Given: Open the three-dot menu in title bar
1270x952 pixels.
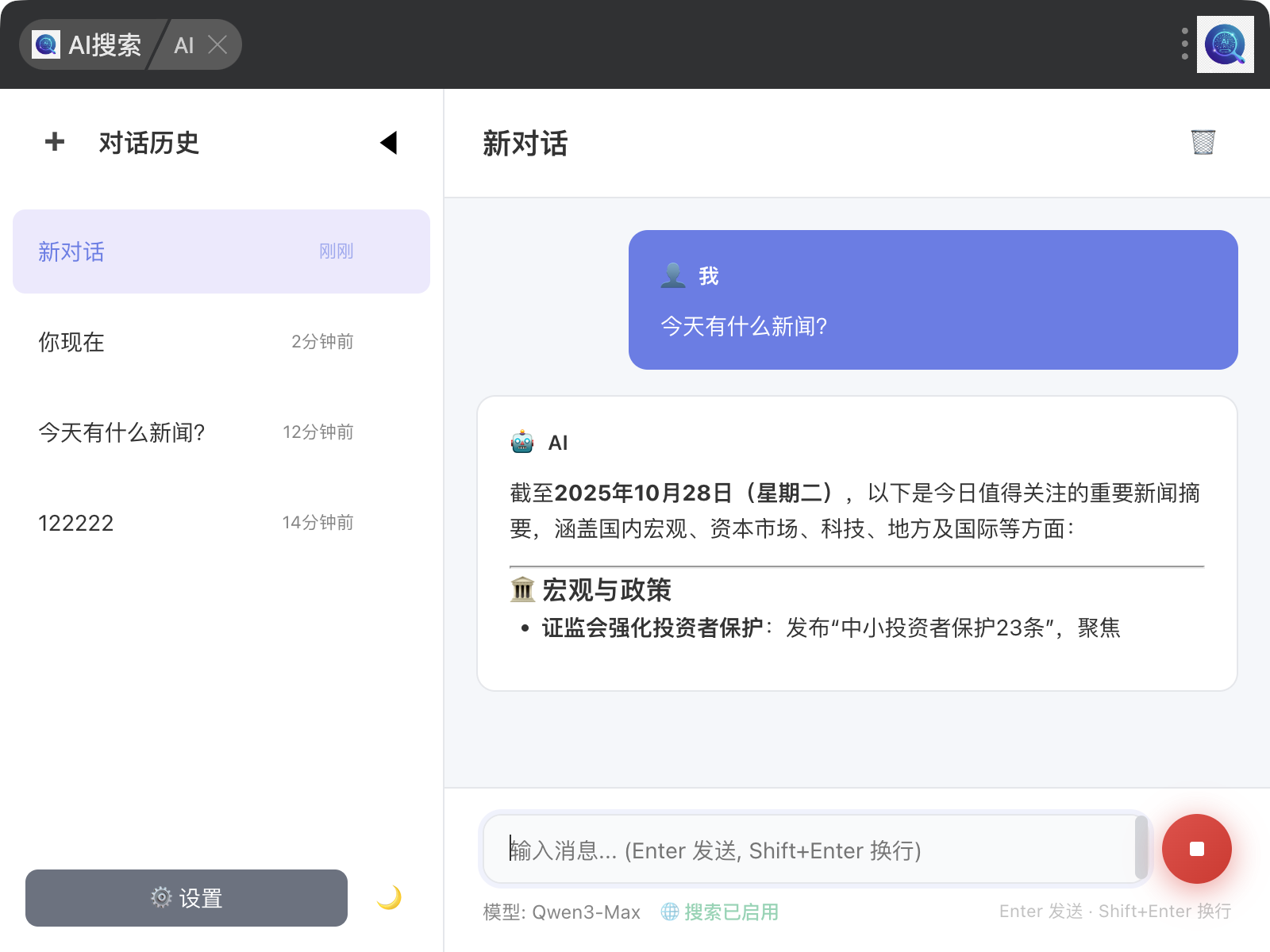Looking at the screenshot, I should click(x=1184, y=44).
